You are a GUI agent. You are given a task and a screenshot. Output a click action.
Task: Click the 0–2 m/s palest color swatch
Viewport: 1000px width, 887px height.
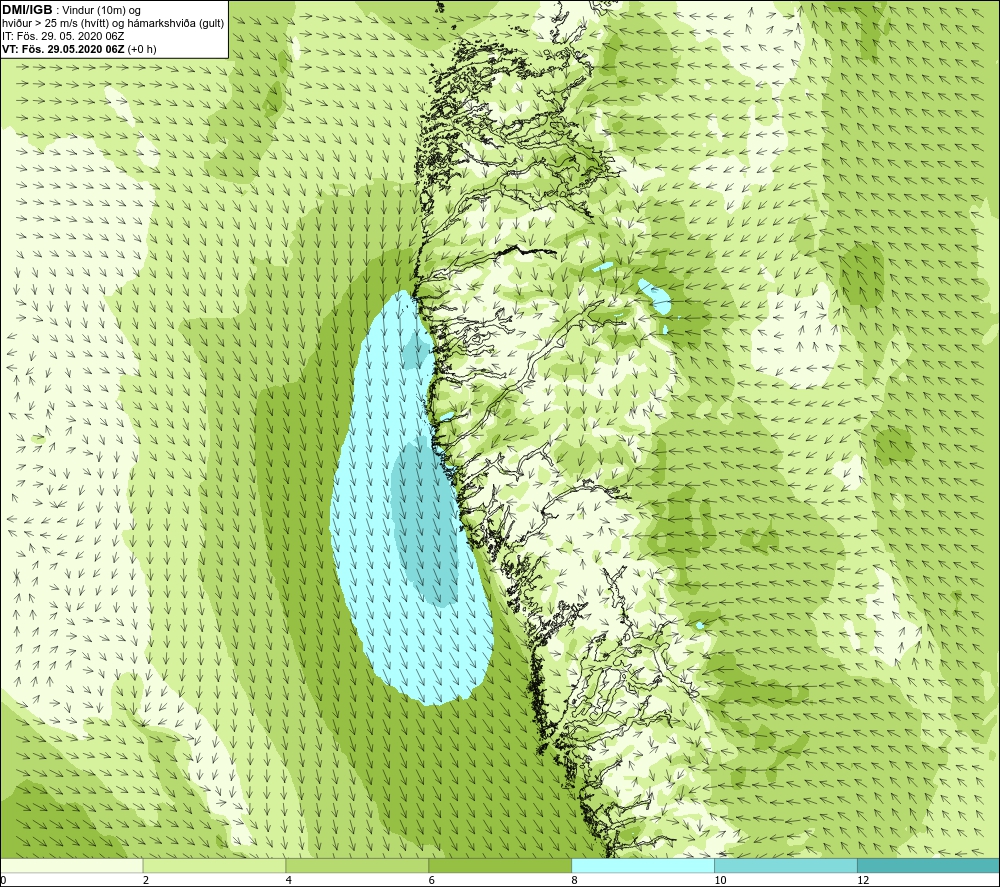[71, 865]
